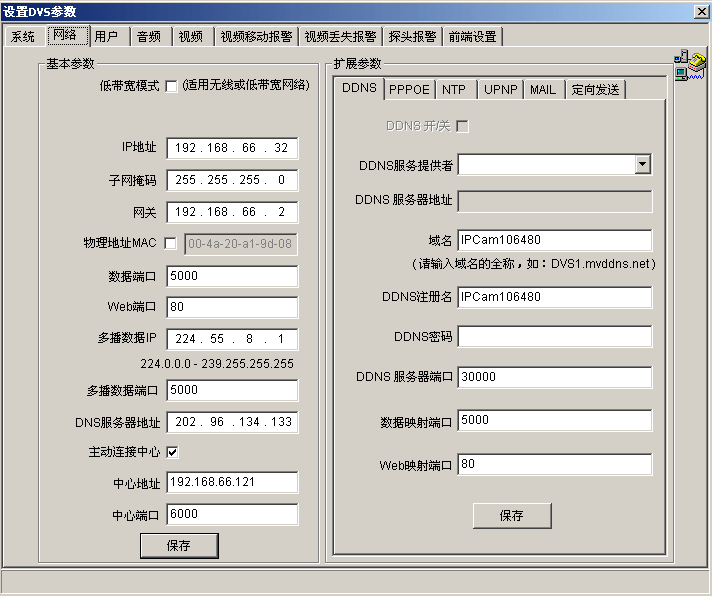Open the UPNP tab
Image resolution: width=712 pixels, height=596 pixels.
(500, 89)
